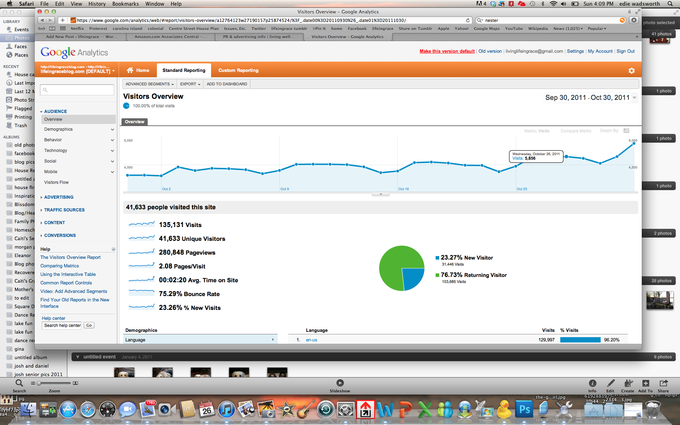The image size is (680, 425).
Task: Open the Advanced Segments dropdown
Action: coord(149,84)
